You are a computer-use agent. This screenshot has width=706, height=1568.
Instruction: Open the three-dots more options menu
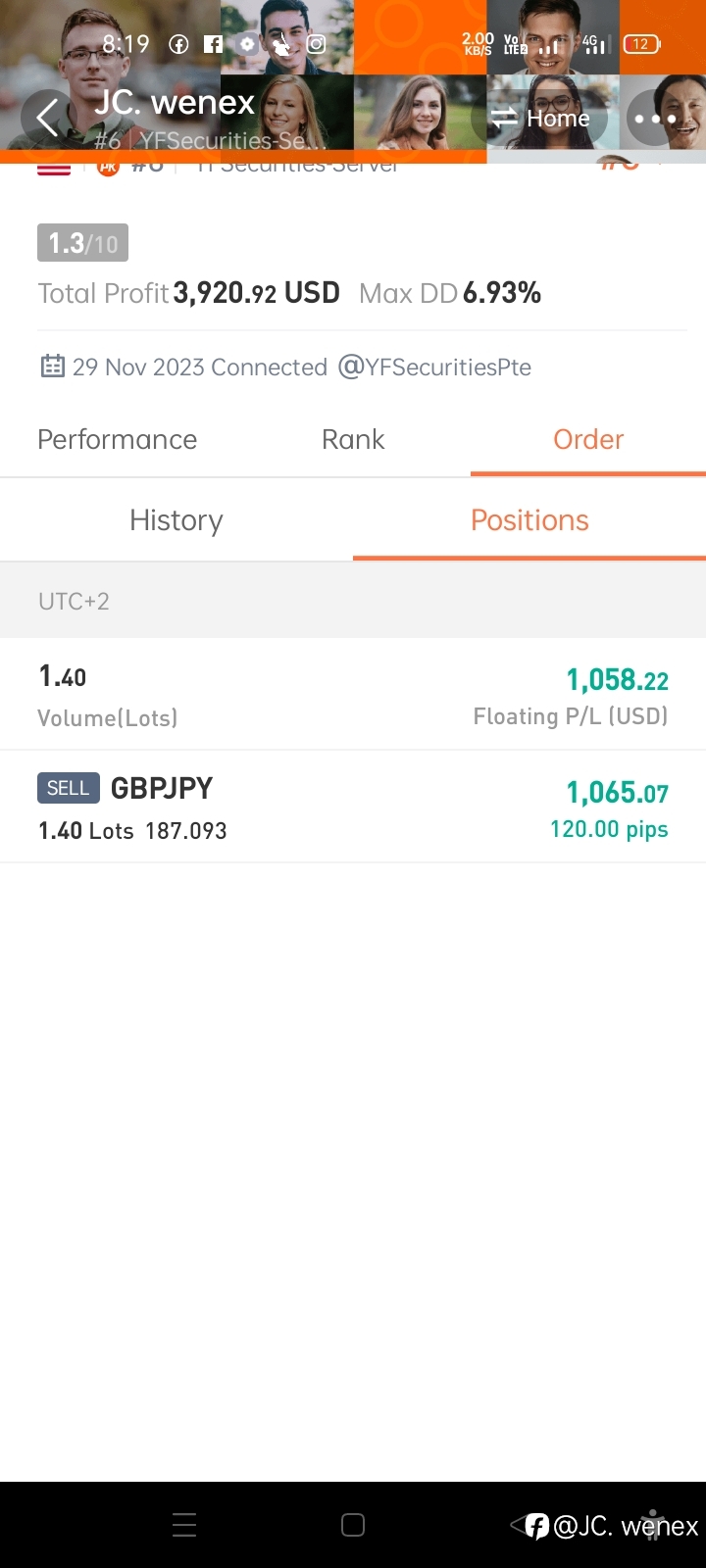(x=655, y=120)
